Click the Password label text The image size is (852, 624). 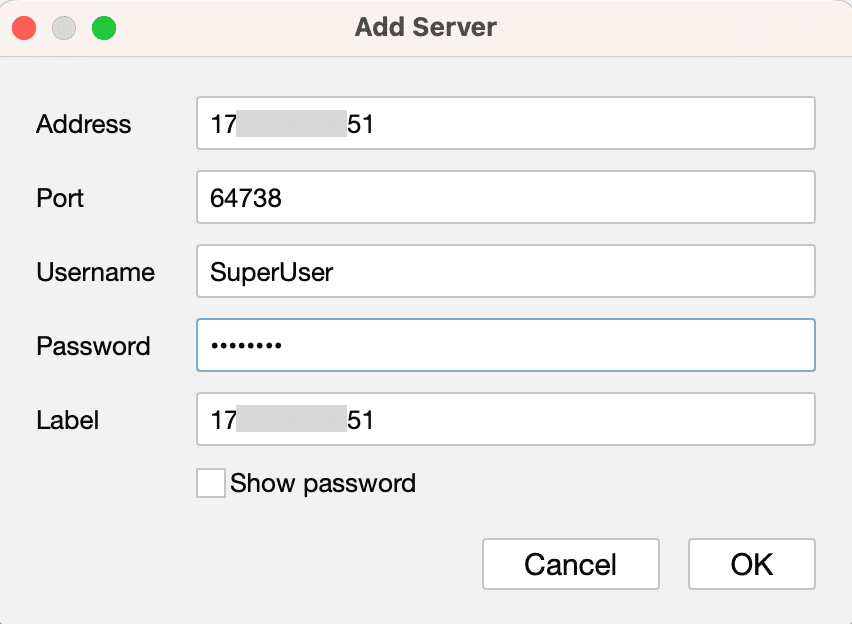(x=92, y=346)
